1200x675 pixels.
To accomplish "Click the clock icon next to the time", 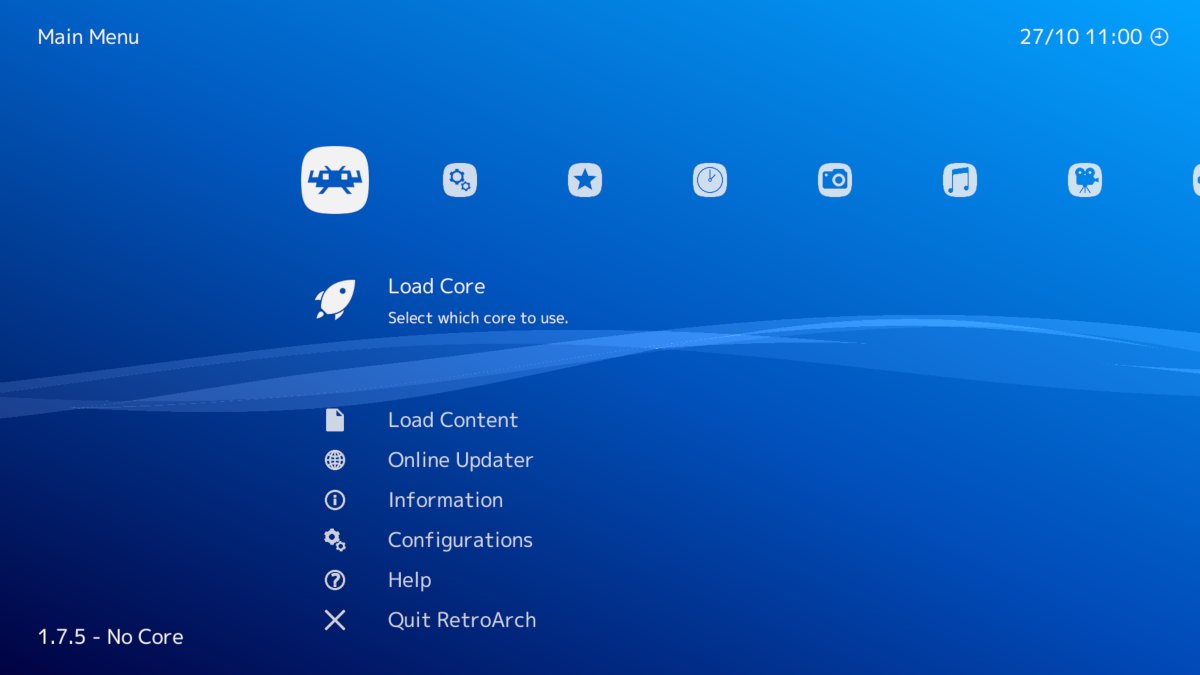I will [x=1159, y=37].
